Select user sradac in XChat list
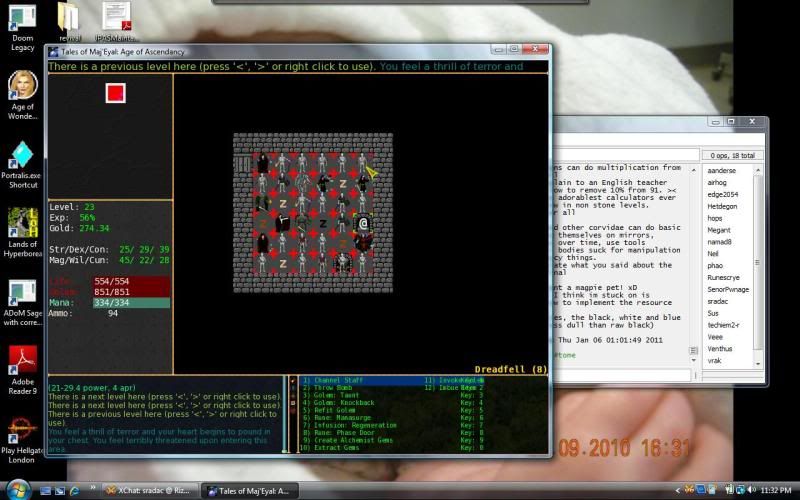 [x=717, y=301]
